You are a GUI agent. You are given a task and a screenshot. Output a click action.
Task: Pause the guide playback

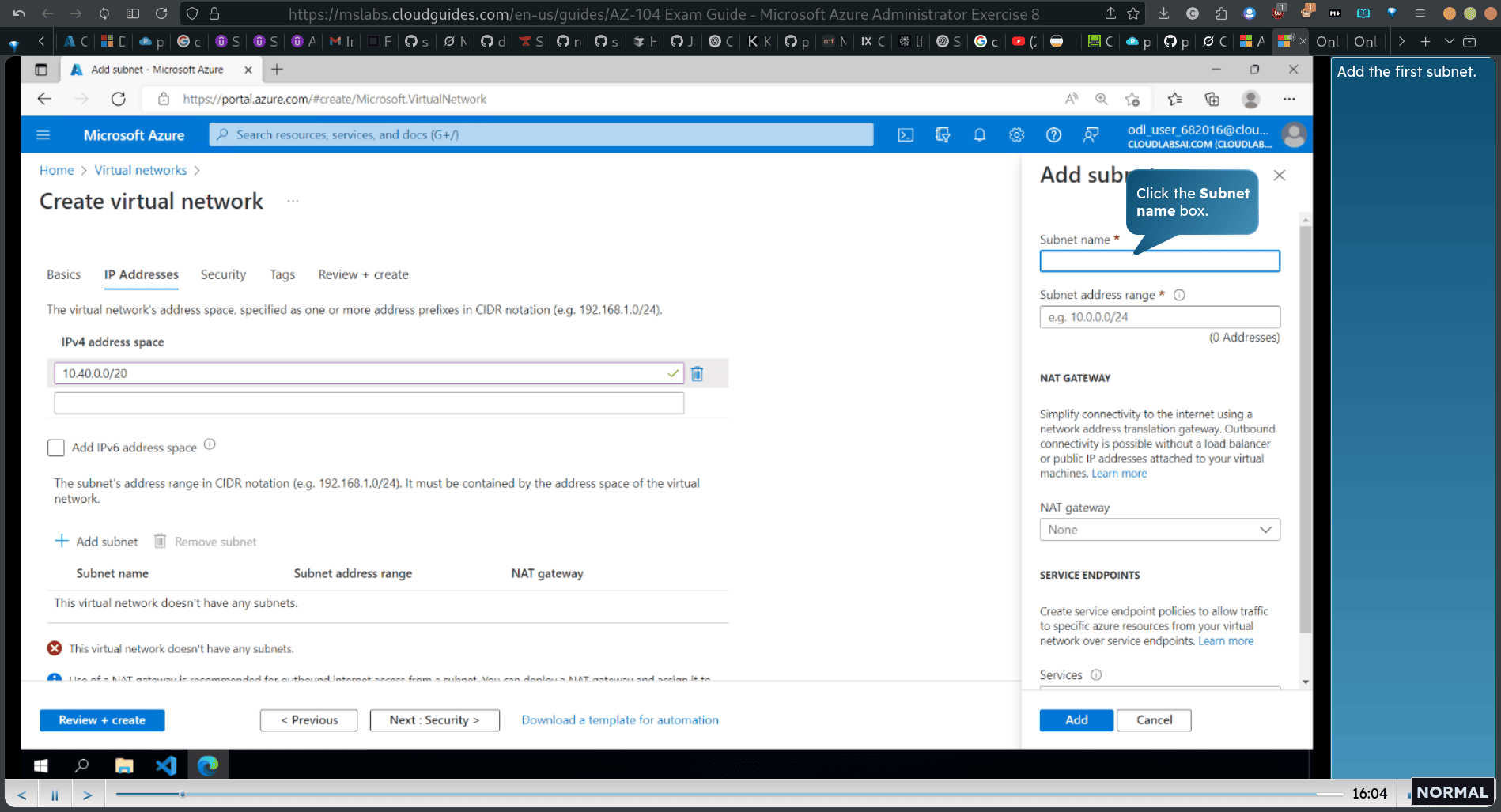click(x=55, y=795)
